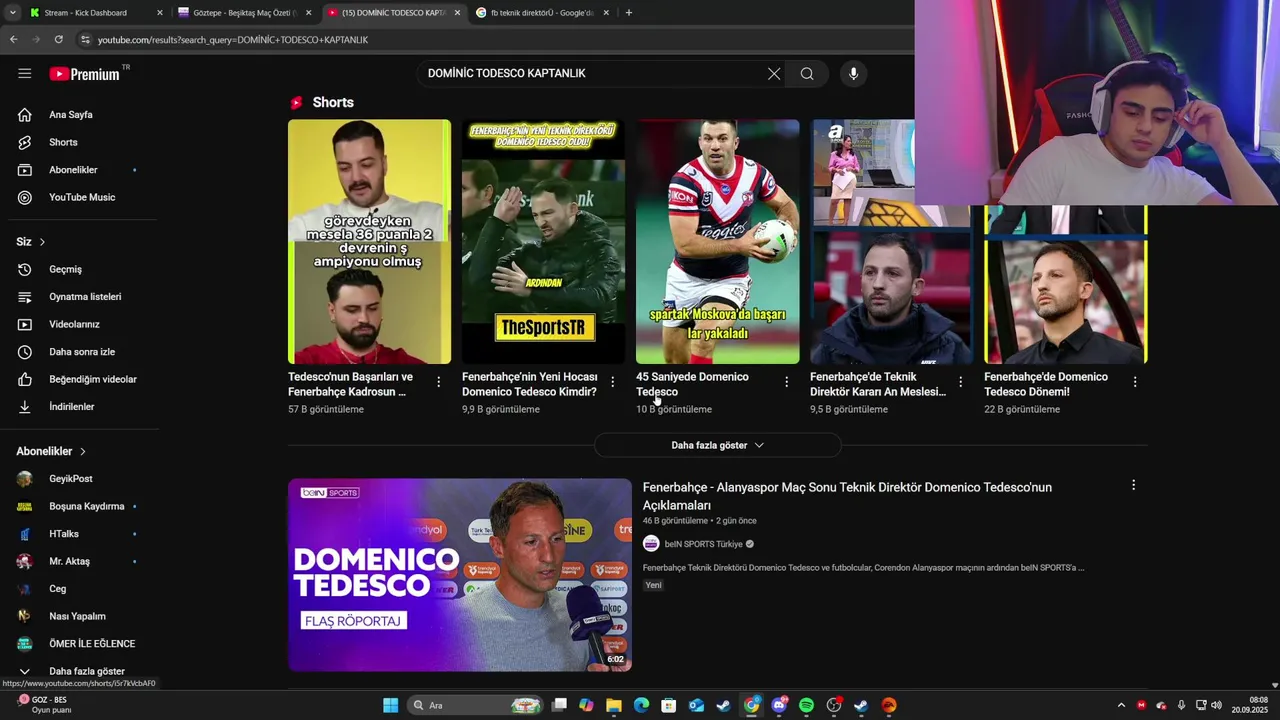The width and height of the screenshot is (1280, 720).
Task: Switch to fb teknik direktörü Google tab
Action: [542, 13]
